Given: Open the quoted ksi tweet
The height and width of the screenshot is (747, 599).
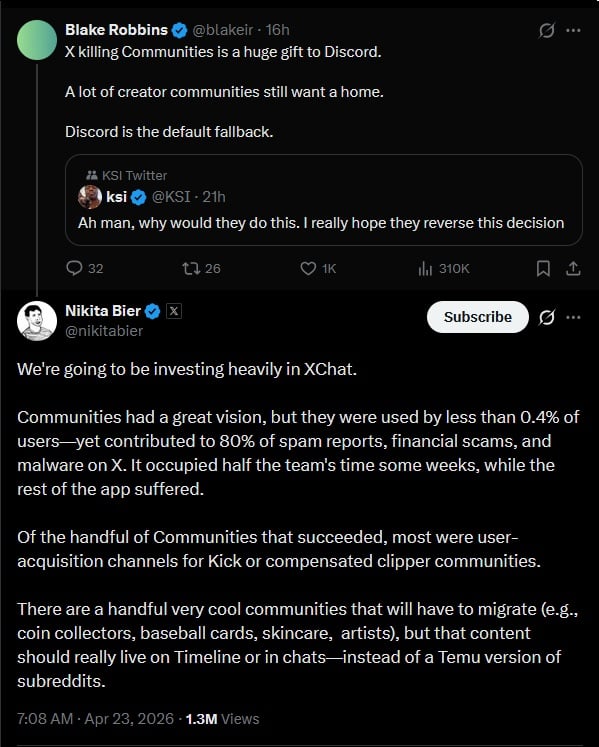Looking at the screenshot, I should click(x=324, y=200).
